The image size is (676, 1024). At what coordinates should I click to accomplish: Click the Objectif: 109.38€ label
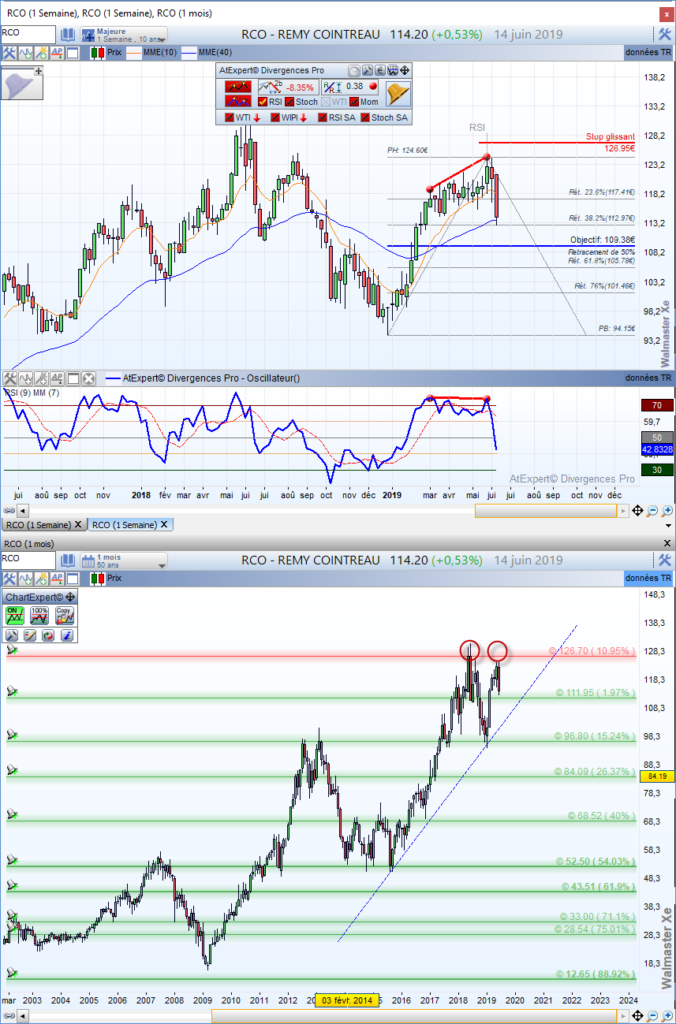coord(602,240)
